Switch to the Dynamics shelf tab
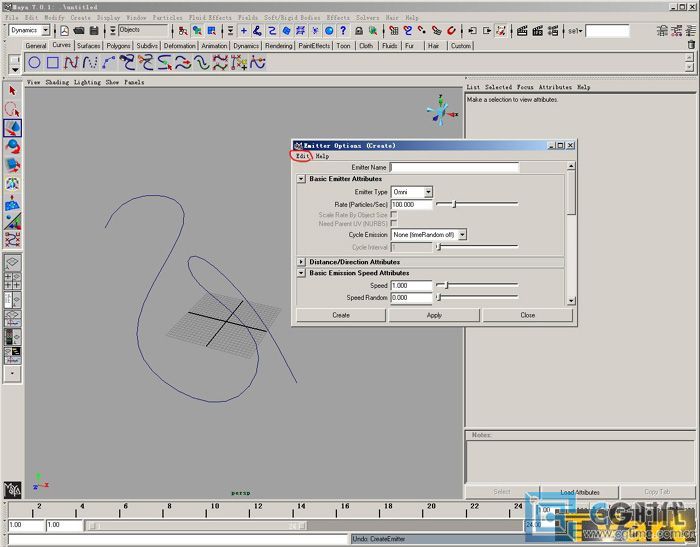Screen dimensions: 700x547 (x=246, y=46)
